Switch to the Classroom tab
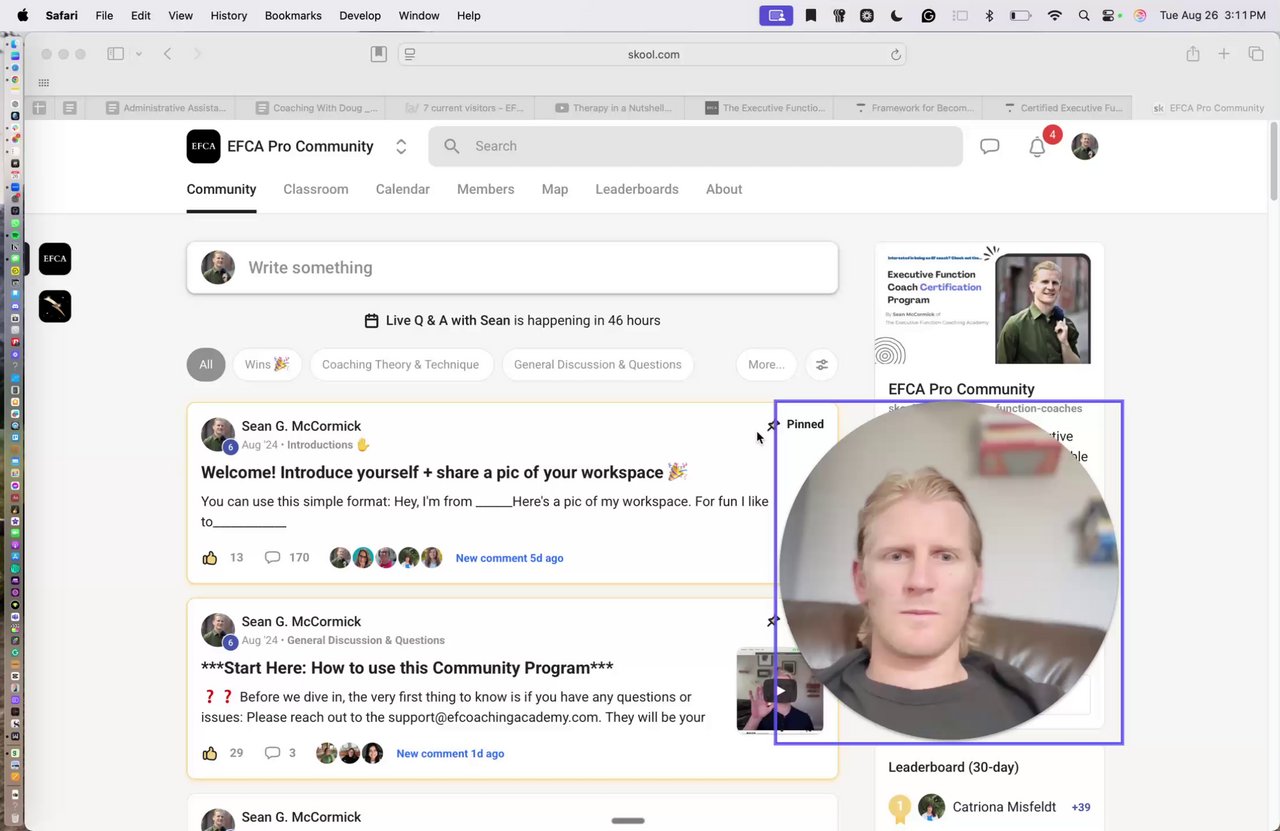This screenshot has height=831, width=1280. (316, 189)
